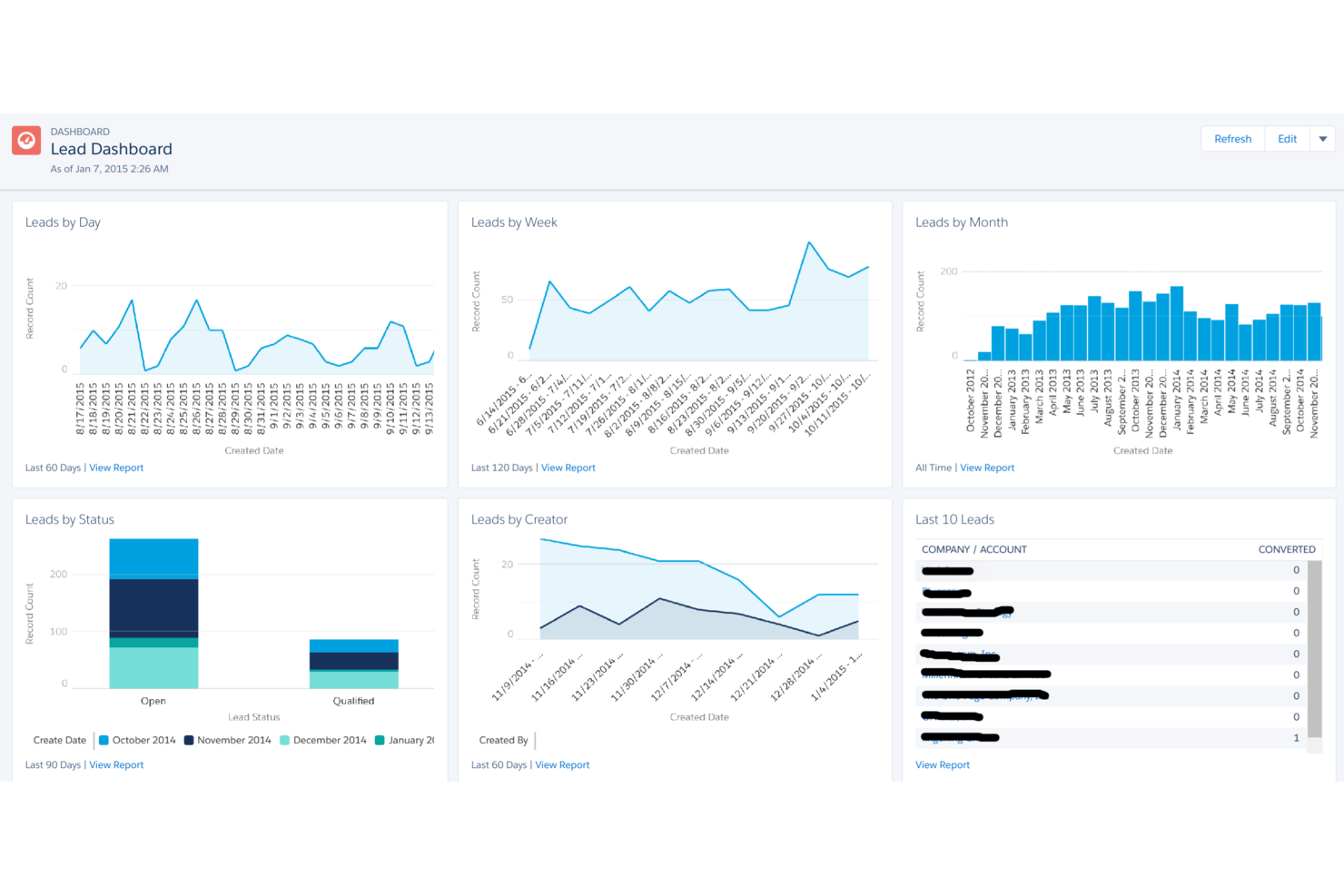Open View Report under Leads by Status
The width and height of the screenshot is (1344, 896).
click(x=116, y=765)
